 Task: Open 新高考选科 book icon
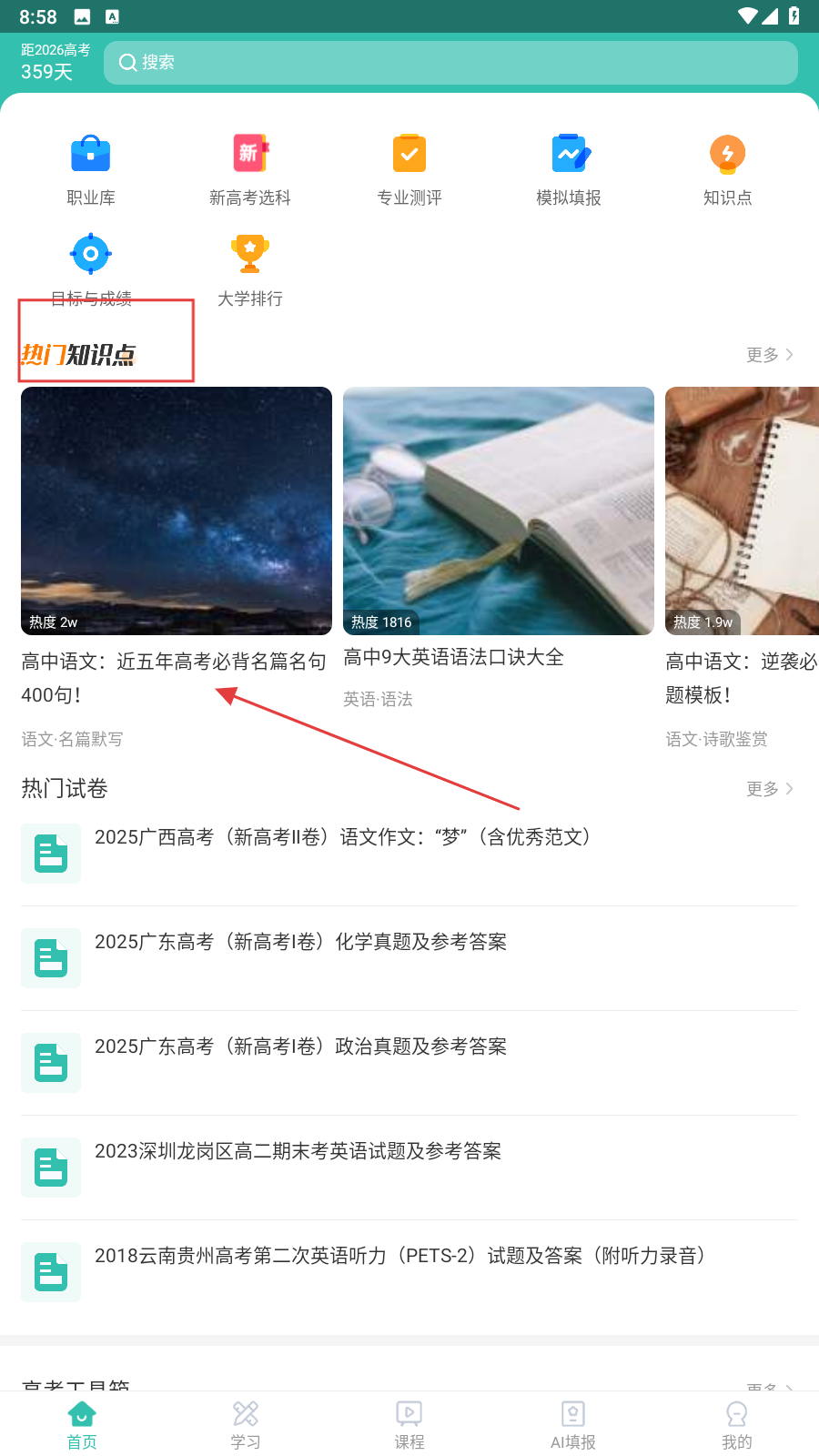pyautogui.click(x=250, y=153)
